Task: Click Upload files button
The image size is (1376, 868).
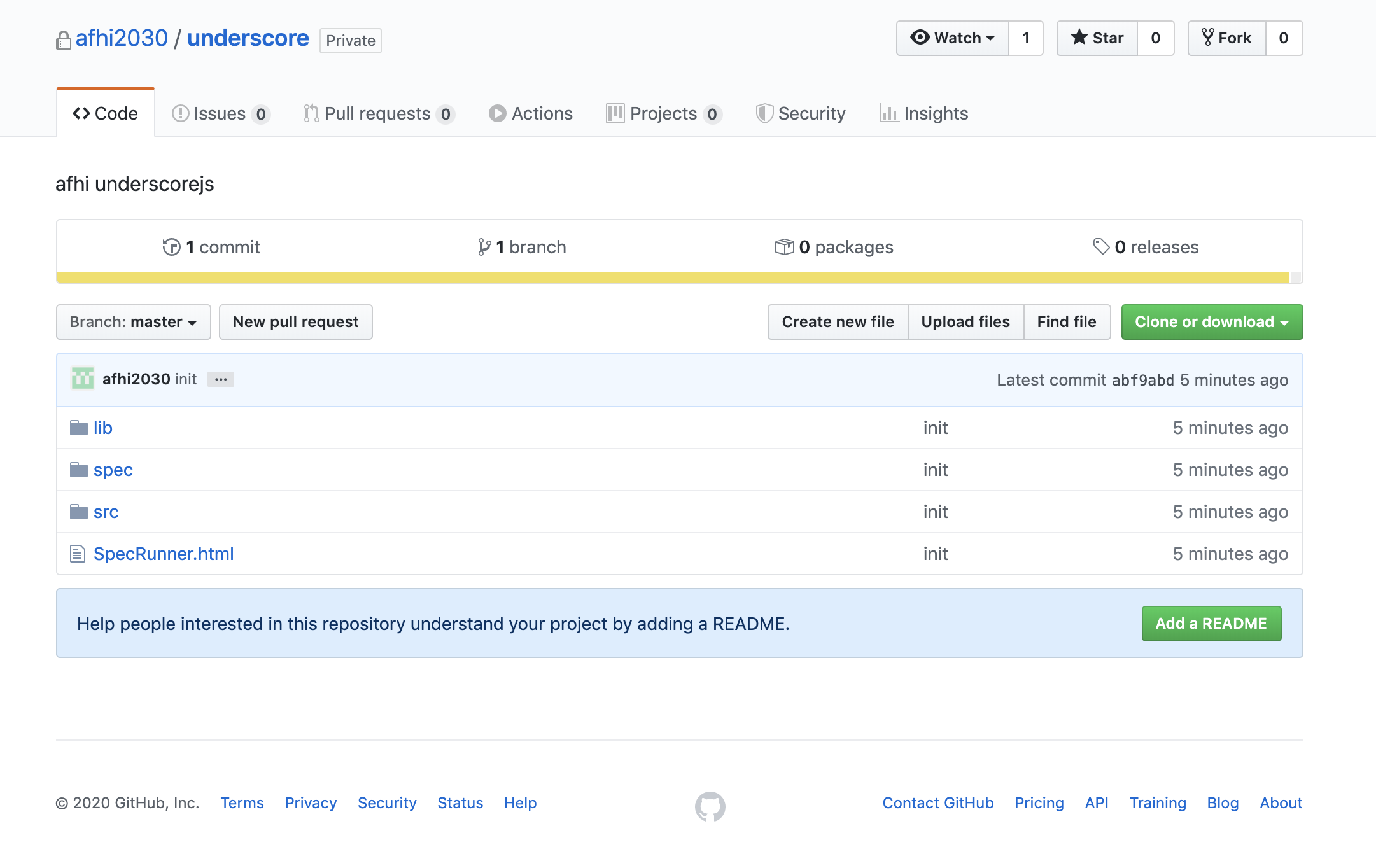Action: click(x=965, y=322)
